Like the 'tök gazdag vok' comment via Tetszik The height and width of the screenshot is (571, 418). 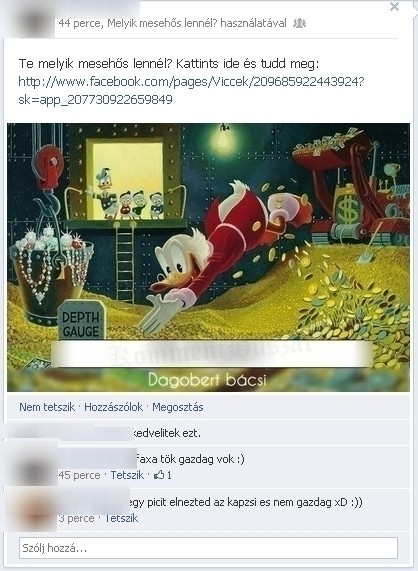point(127,475)
